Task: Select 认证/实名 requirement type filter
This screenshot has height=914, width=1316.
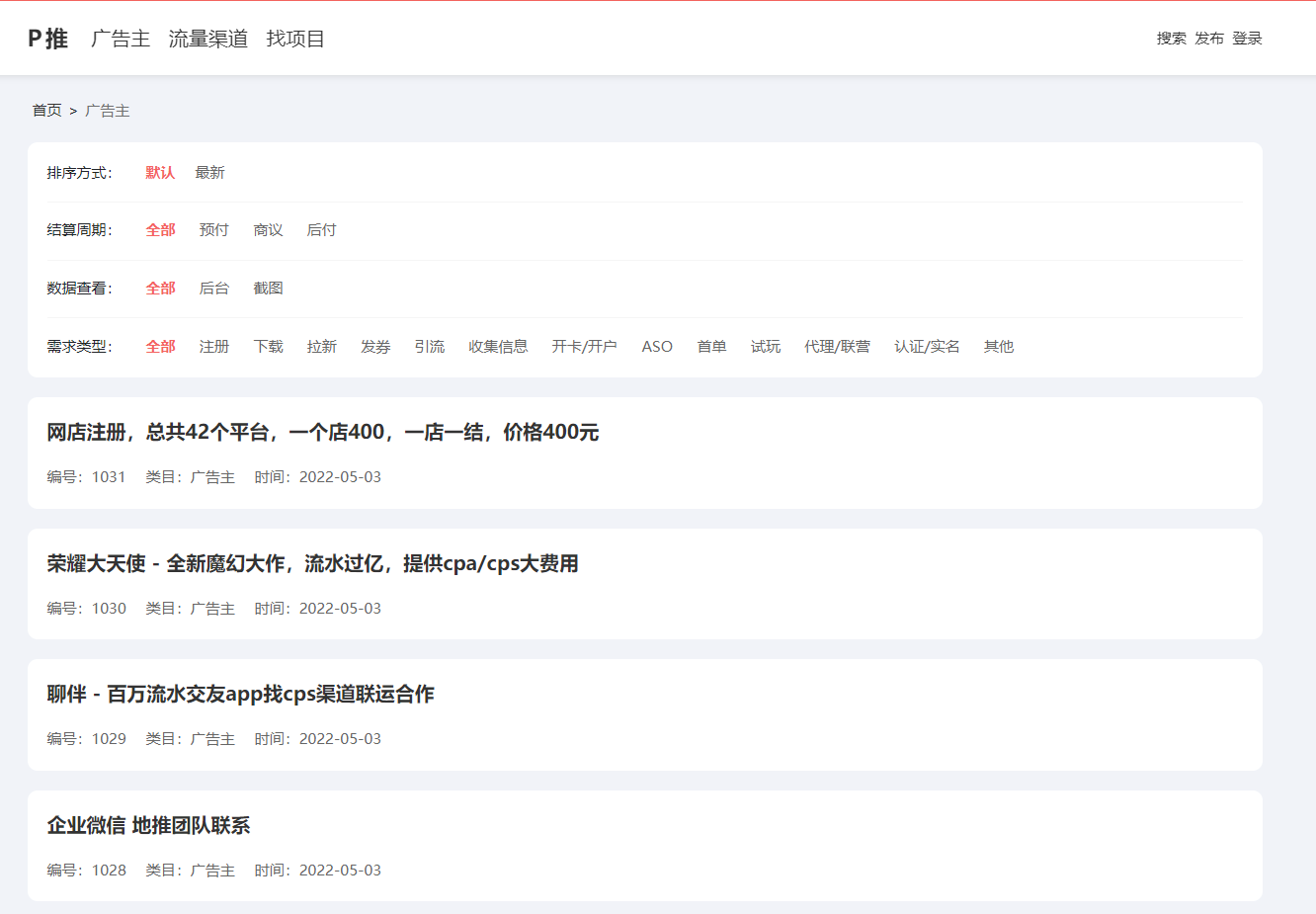Action: click(x=927, y=347)
